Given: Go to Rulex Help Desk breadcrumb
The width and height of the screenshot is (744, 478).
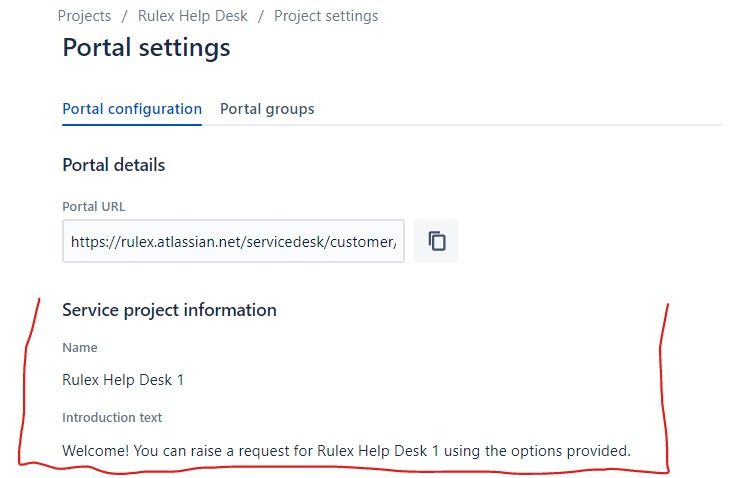Looking at the screenshot, I should pos(193,16).
